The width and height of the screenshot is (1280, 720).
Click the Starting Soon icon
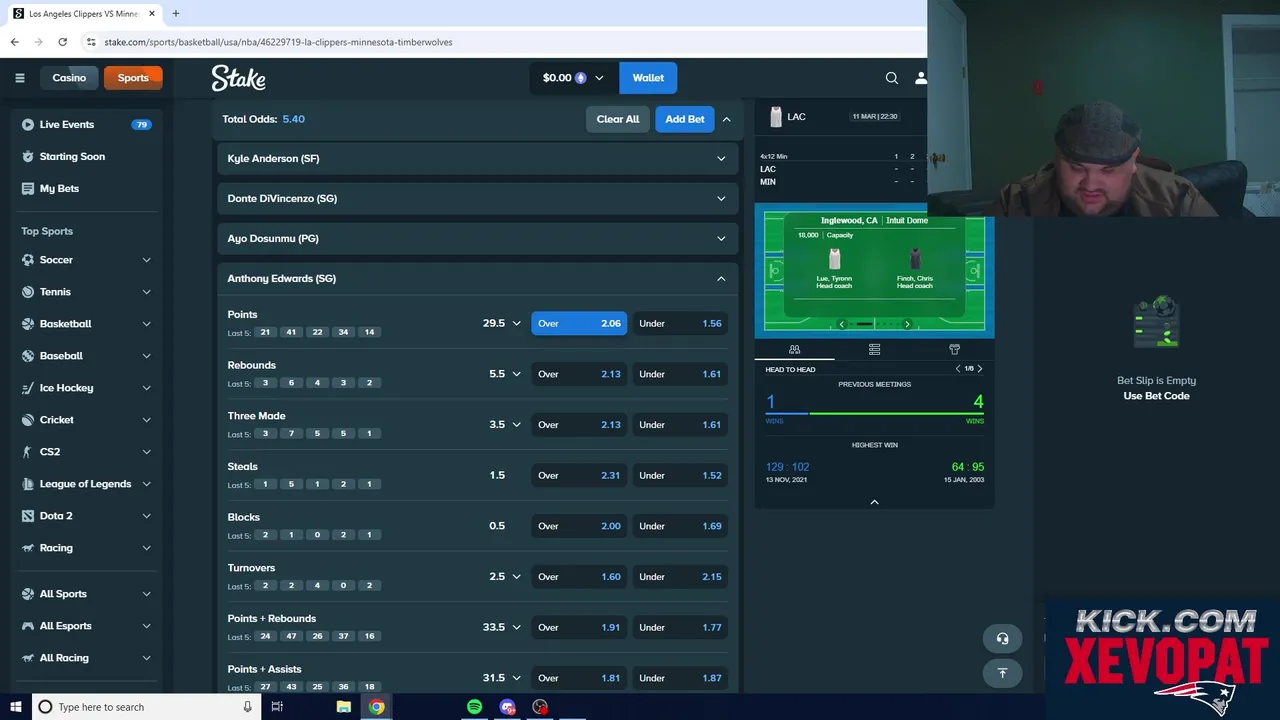pyautogui.click(x=28, y=157)
